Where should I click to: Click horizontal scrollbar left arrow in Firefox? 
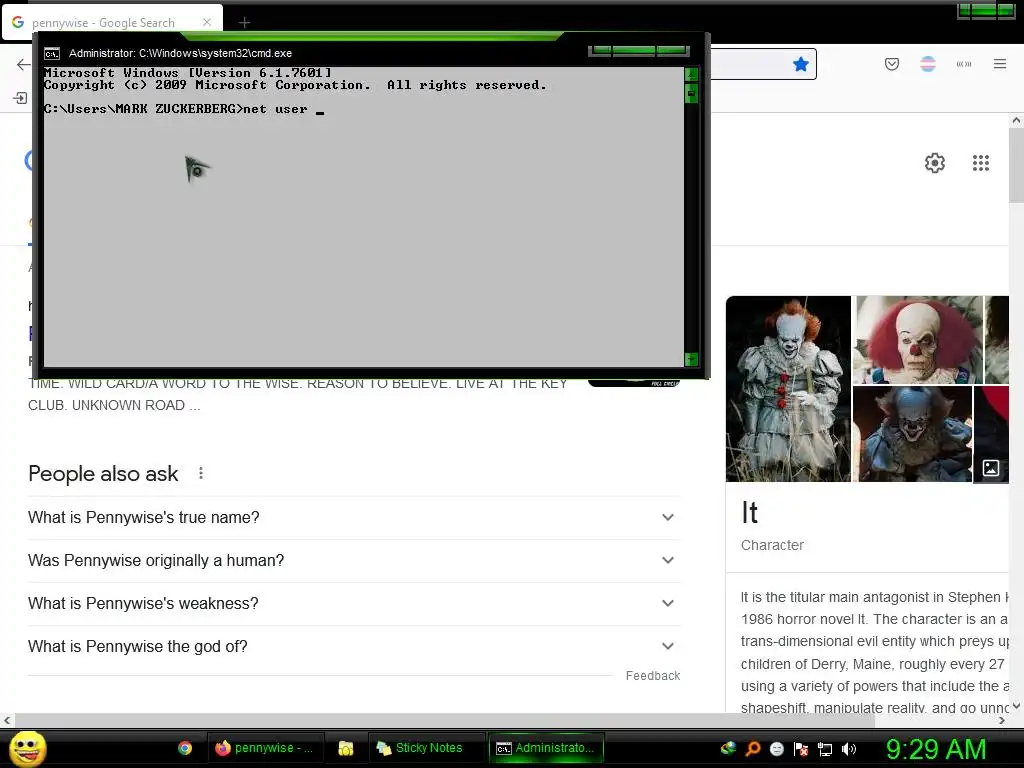coord(7,720)
